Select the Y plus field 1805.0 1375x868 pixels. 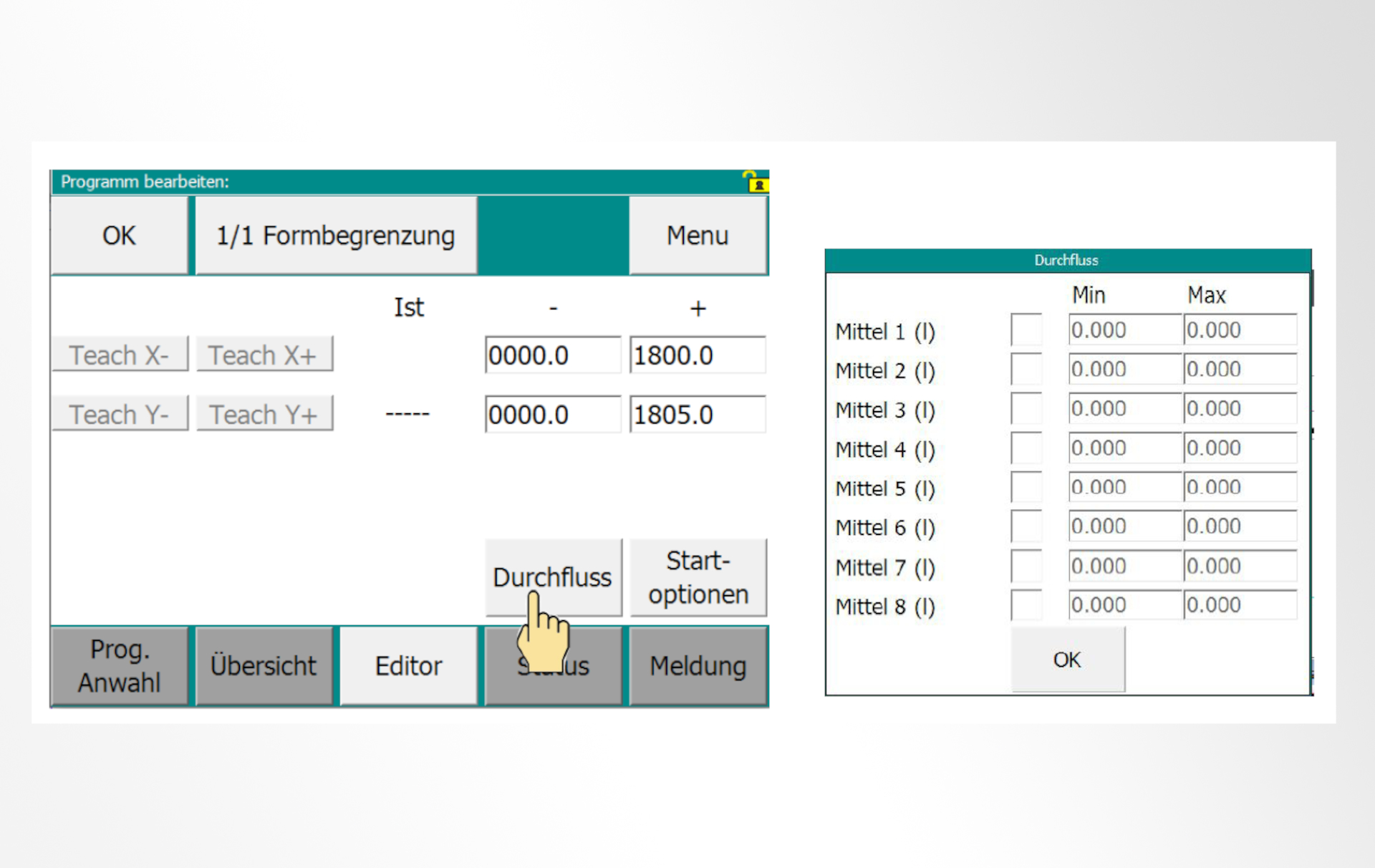[x=698, y=414]
